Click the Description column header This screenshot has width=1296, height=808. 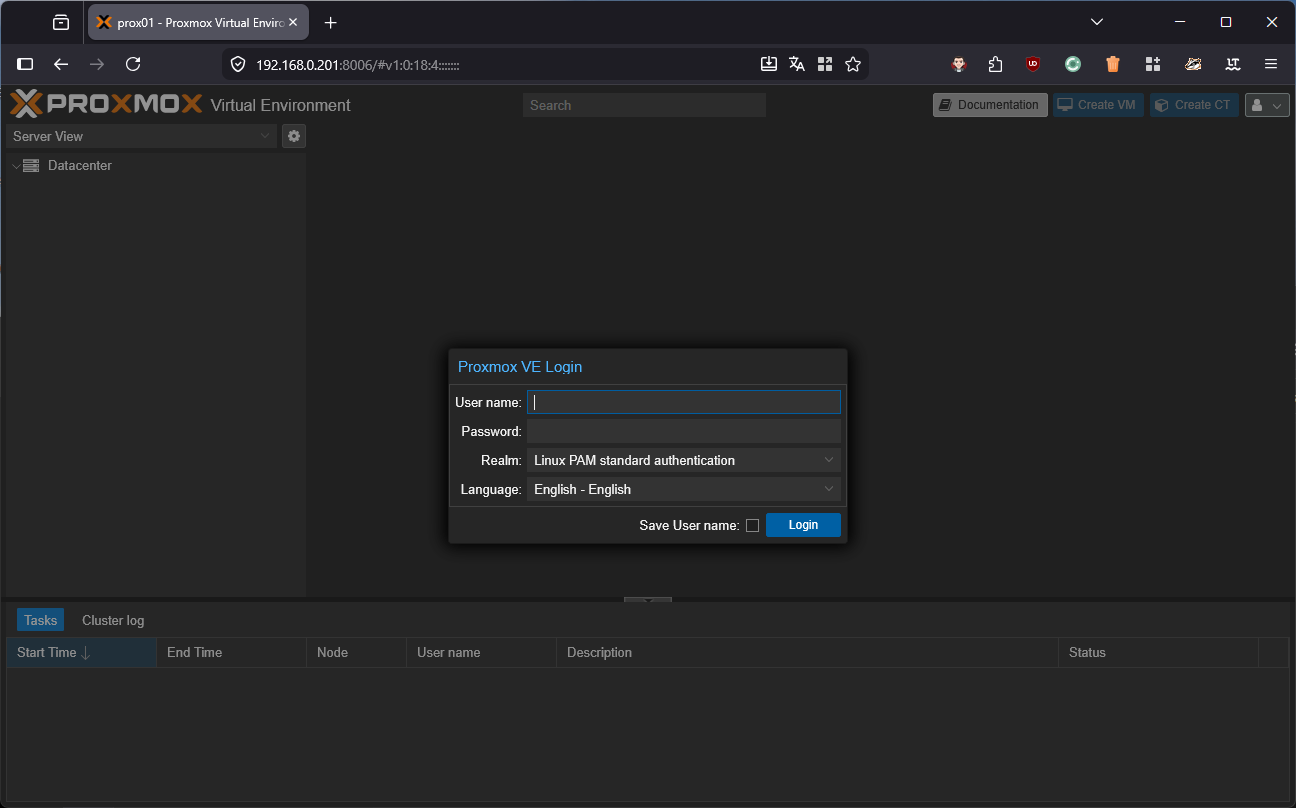pyautogui.click(x=807, y=652)
